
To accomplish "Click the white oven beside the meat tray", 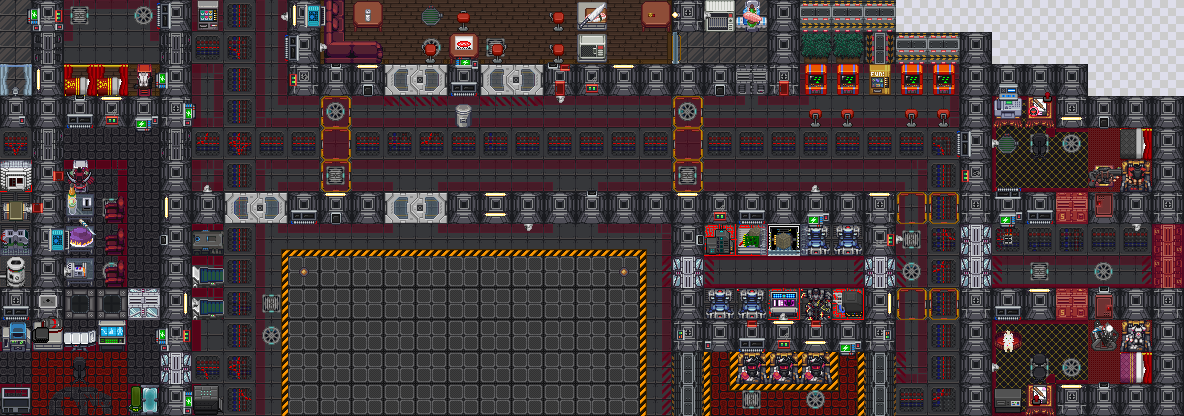I will 720,16.
